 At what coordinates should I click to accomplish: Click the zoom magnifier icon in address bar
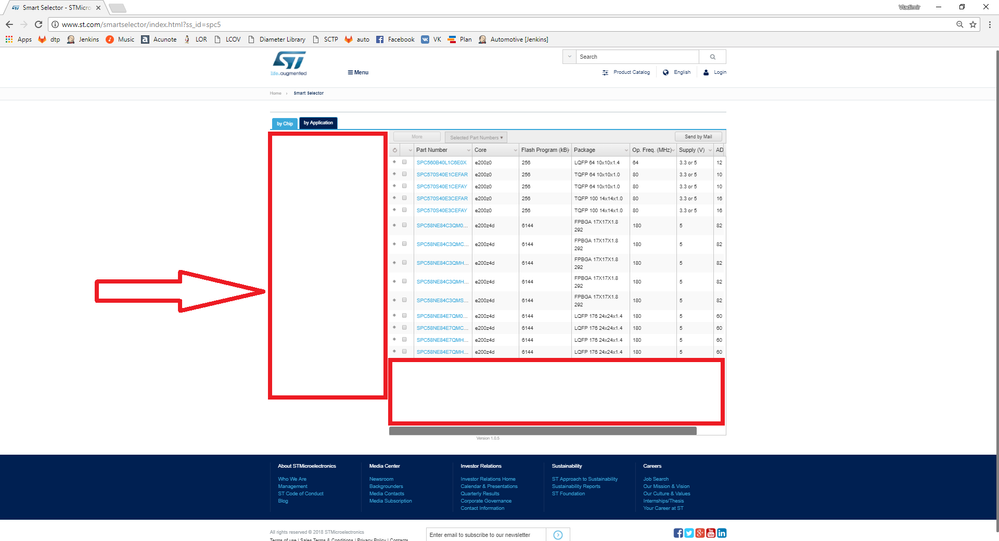959,24
